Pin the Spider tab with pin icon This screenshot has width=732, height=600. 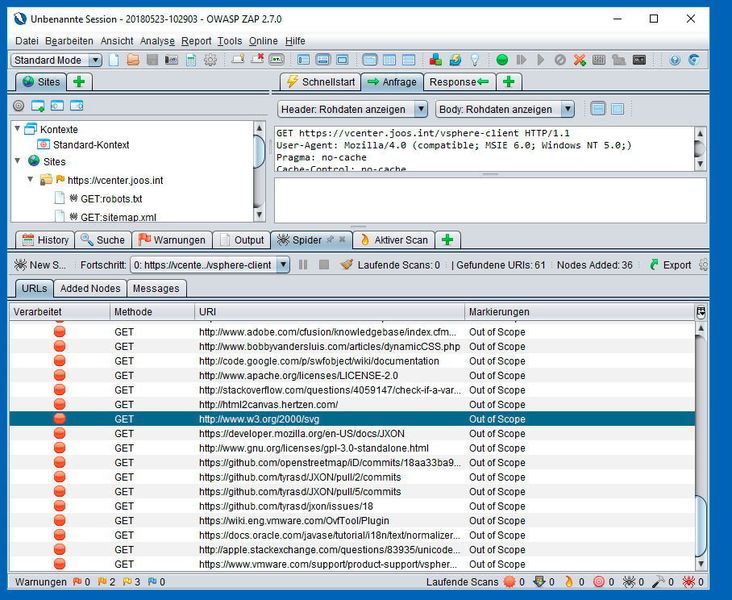click(331, 240)
